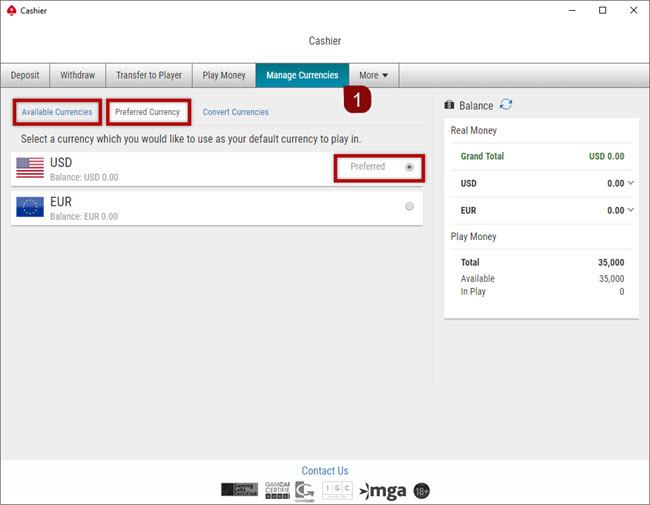
Task: Click the Available Currencies sub-tab
Action: [x=57, y=112]
